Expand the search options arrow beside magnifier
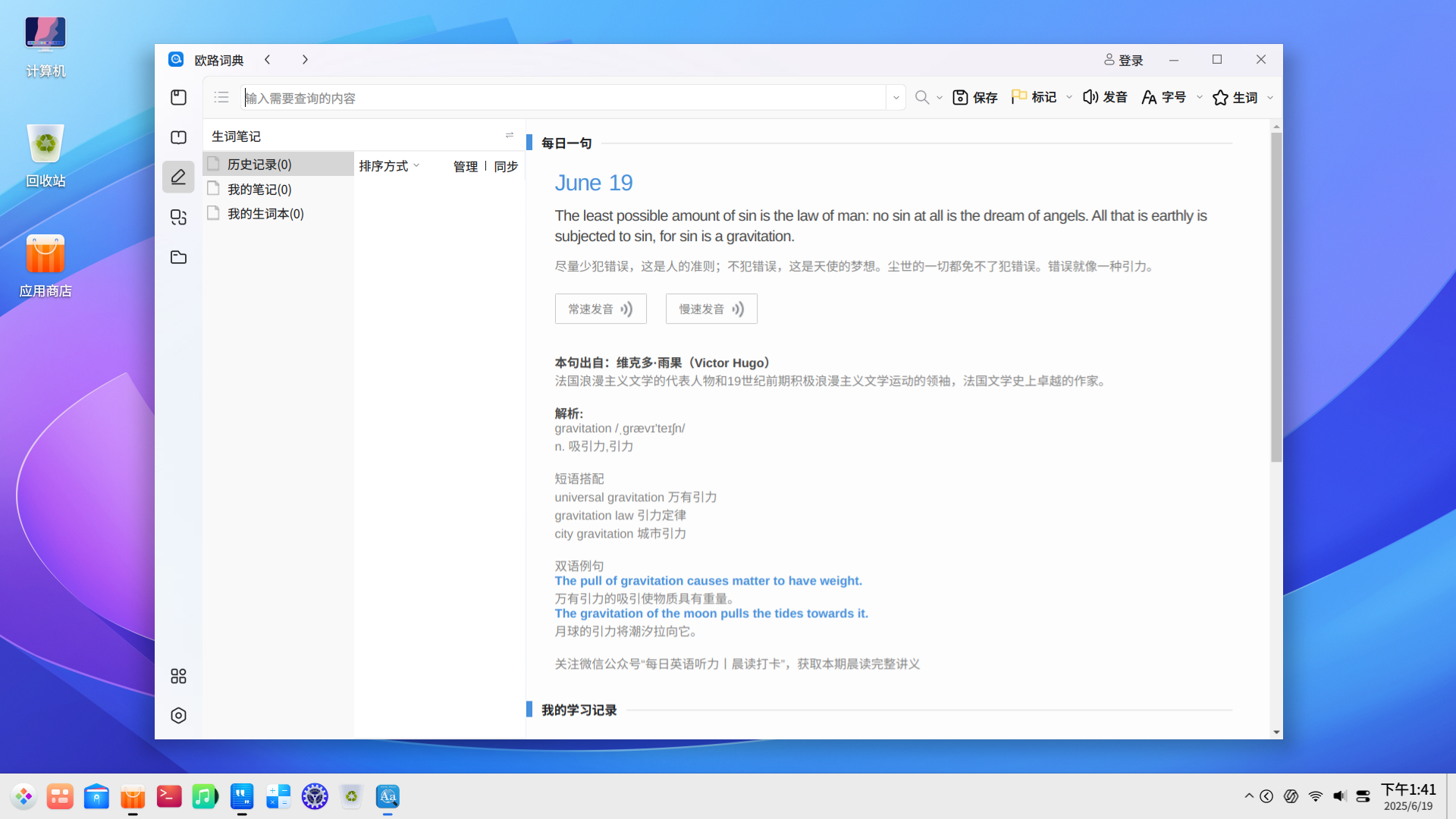Screen dimensions: 1456x819 tap(940, 98)
